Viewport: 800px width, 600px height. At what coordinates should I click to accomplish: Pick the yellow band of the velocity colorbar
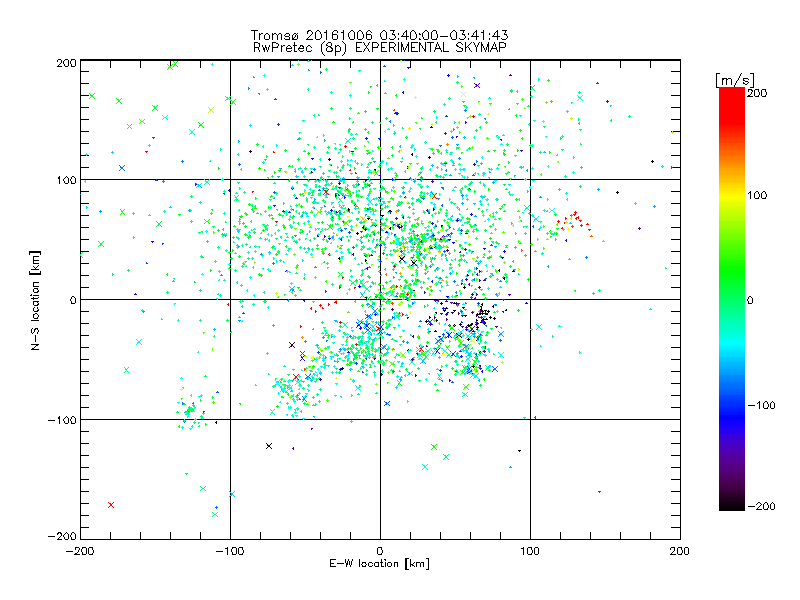[732, 196]
